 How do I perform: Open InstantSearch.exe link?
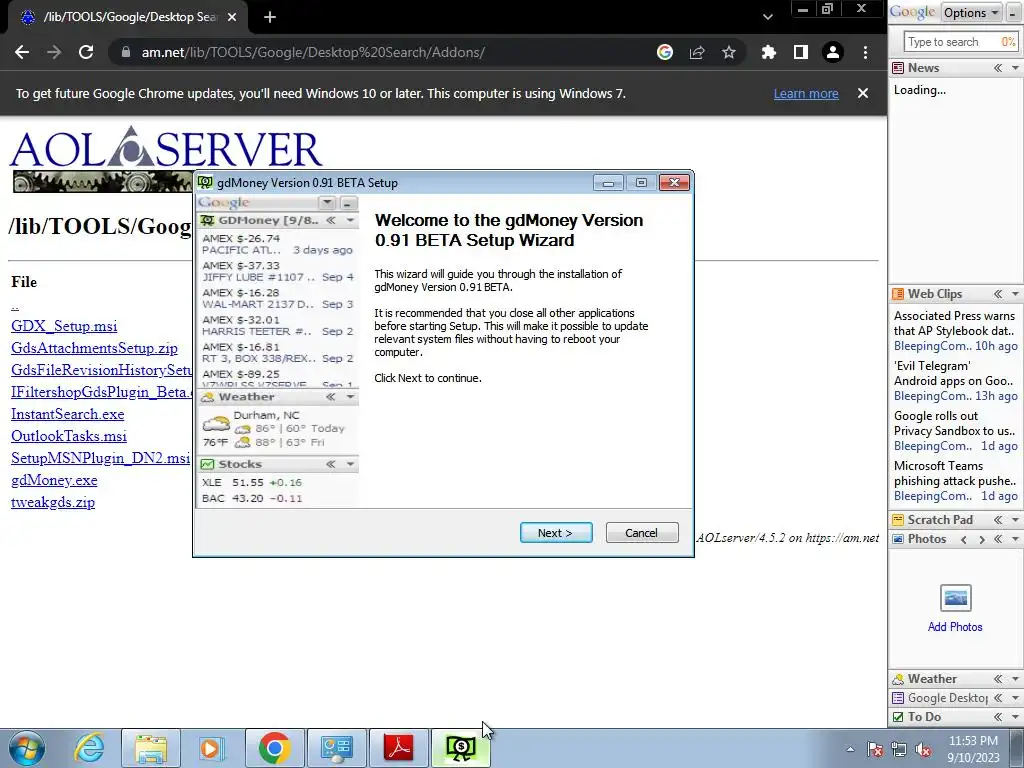67,414
